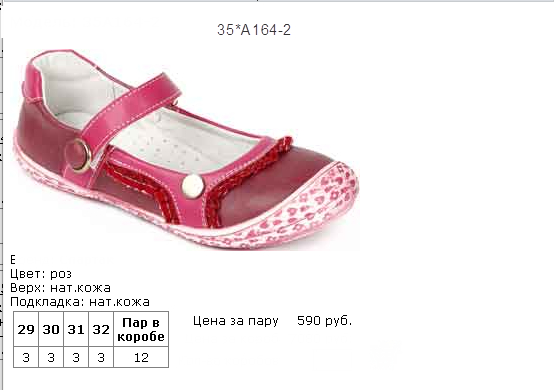
Task: Click the cell showing 12 pairs
Action: pos(141,357)
